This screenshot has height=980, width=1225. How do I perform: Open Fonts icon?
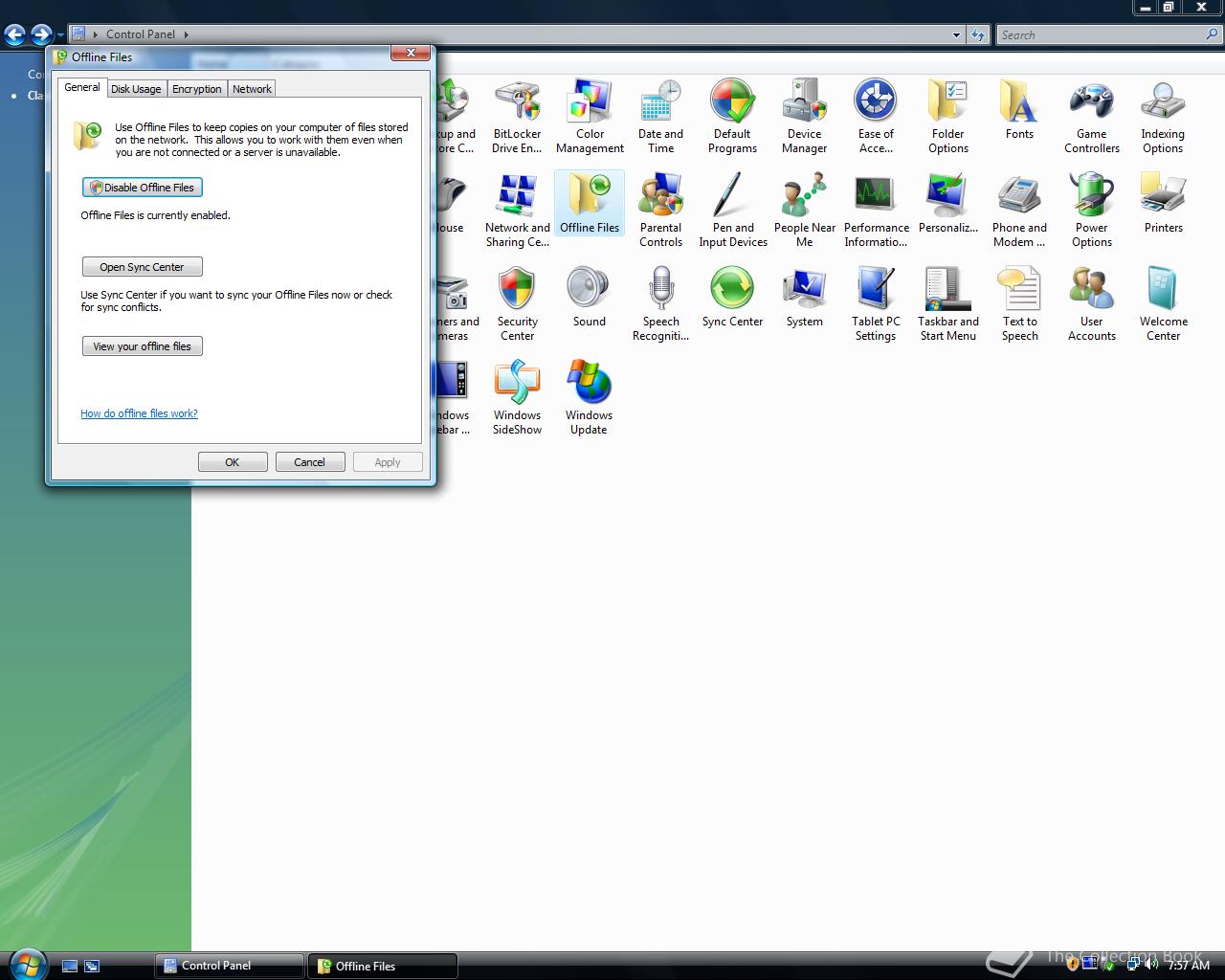1019,109
